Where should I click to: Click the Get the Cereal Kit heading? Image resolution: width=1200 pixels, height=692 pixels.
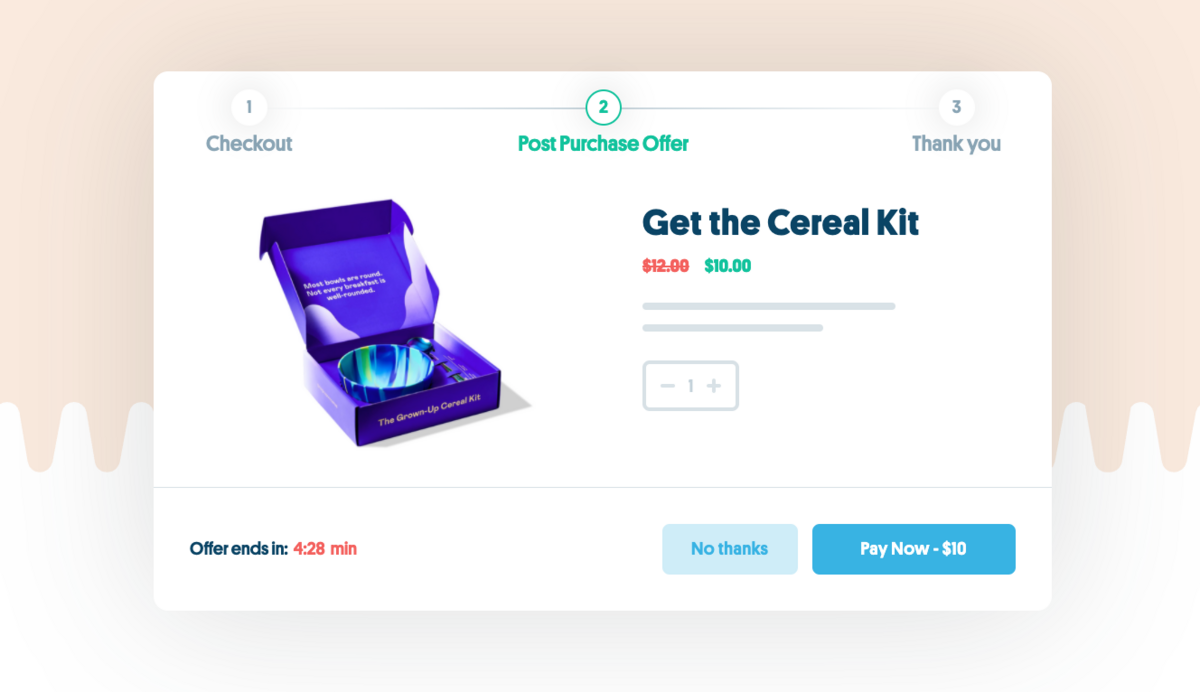click(x=780, y=222)
